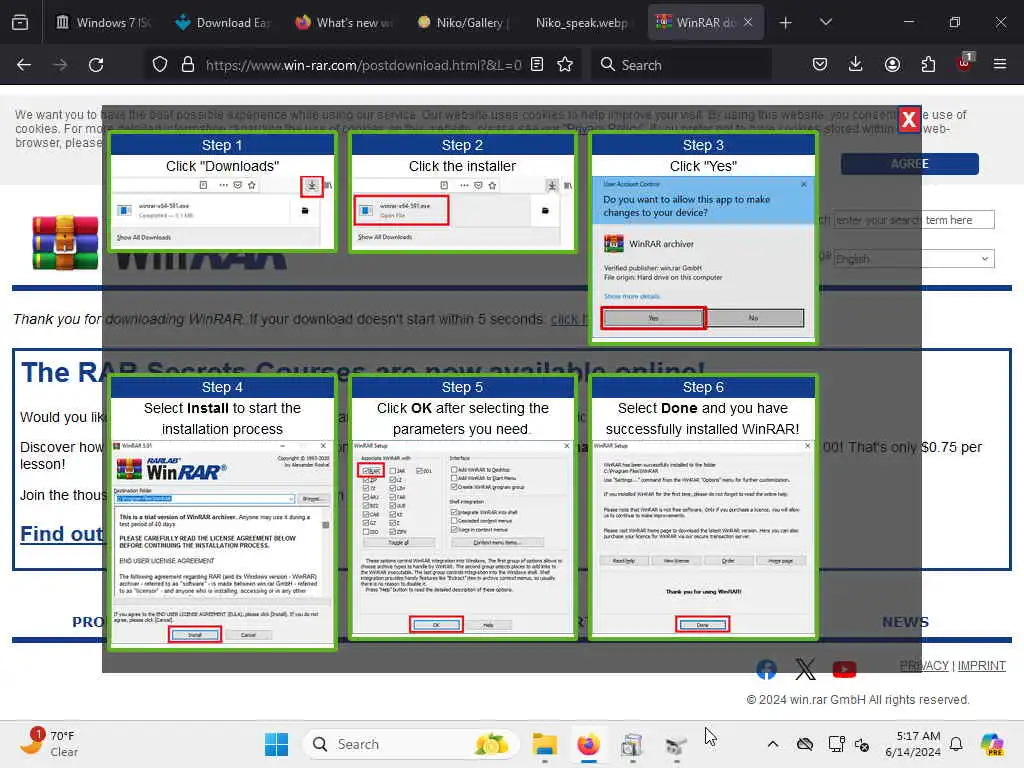Image resolution: width=1024 pixels, height=768 pixels.
Task: Open NEWS section link
Action: point(905,622)
